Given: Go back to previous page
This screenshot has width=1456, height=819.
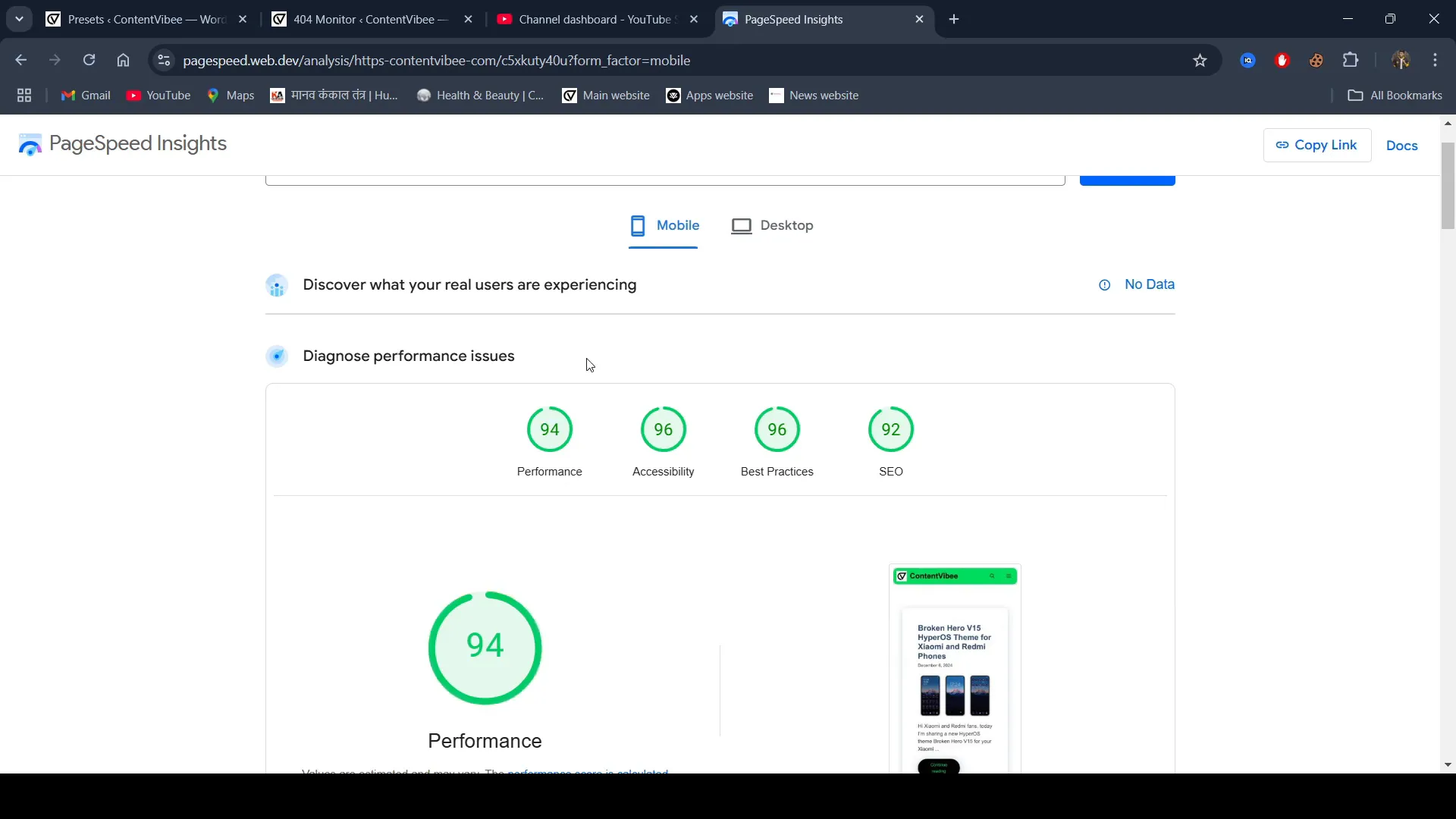Looking at the screenshot, I should pyautogui.click(x=21, y=60).
